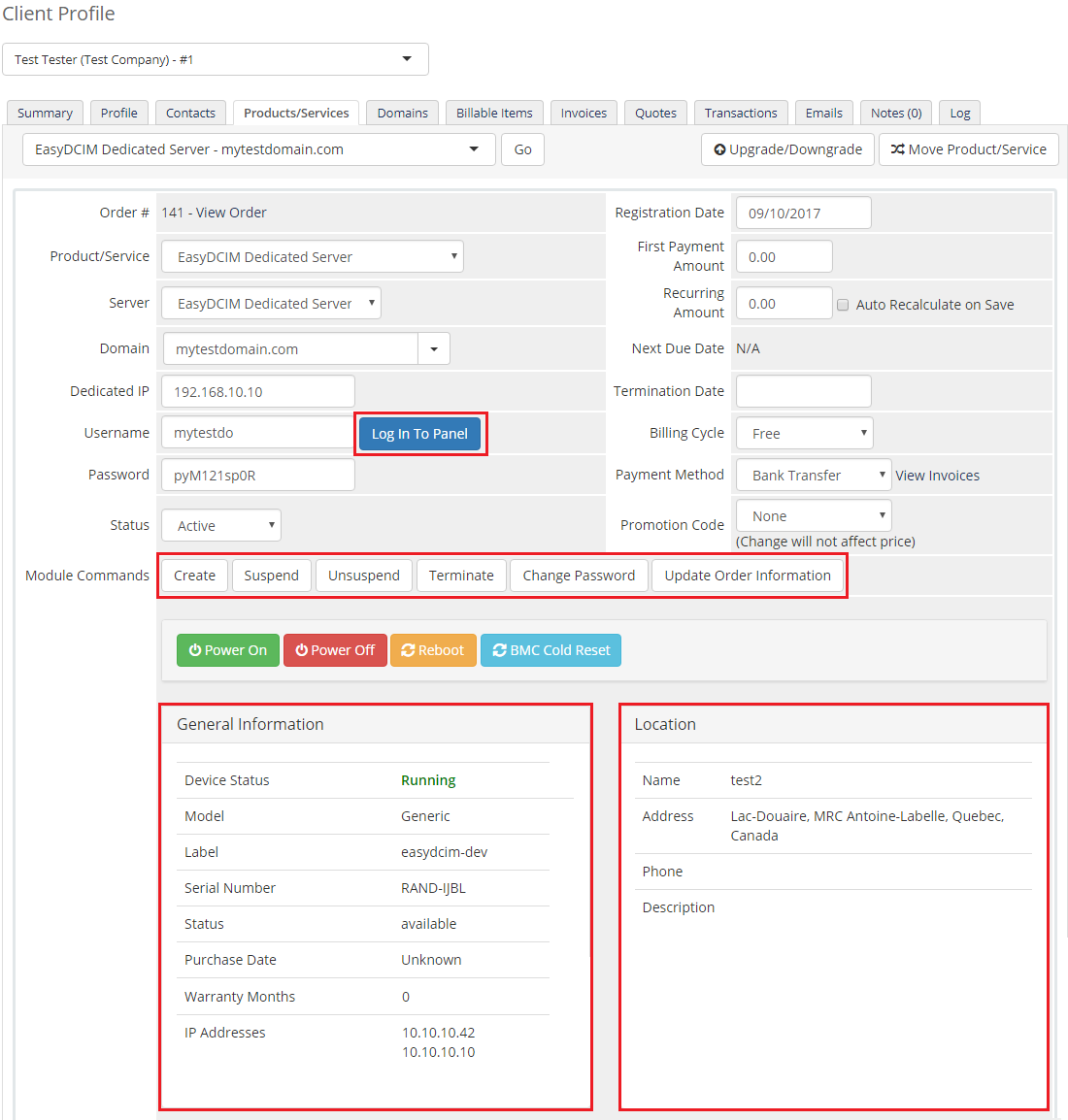Click the Terminate module command

(461, 575)
